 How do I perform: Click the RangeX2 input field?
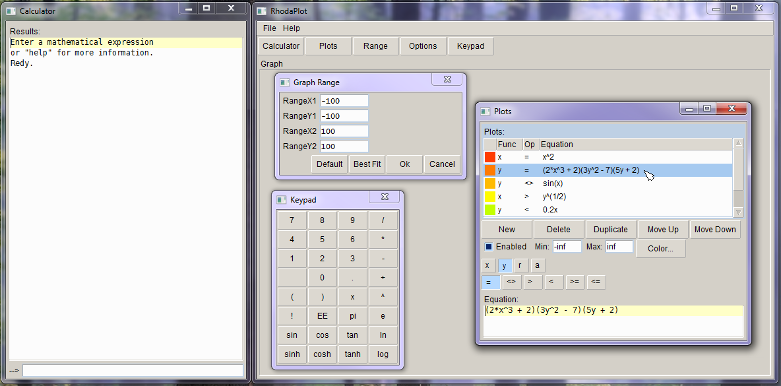pos(344,131)
